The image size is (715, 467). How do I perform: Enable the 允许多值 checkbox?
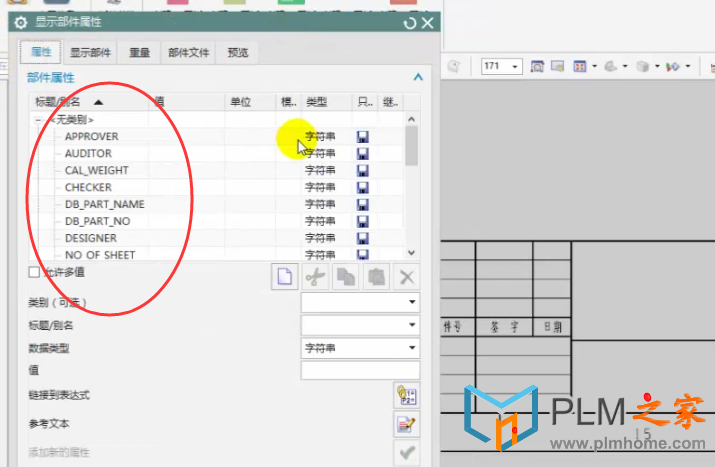click(x=34, y=272)
